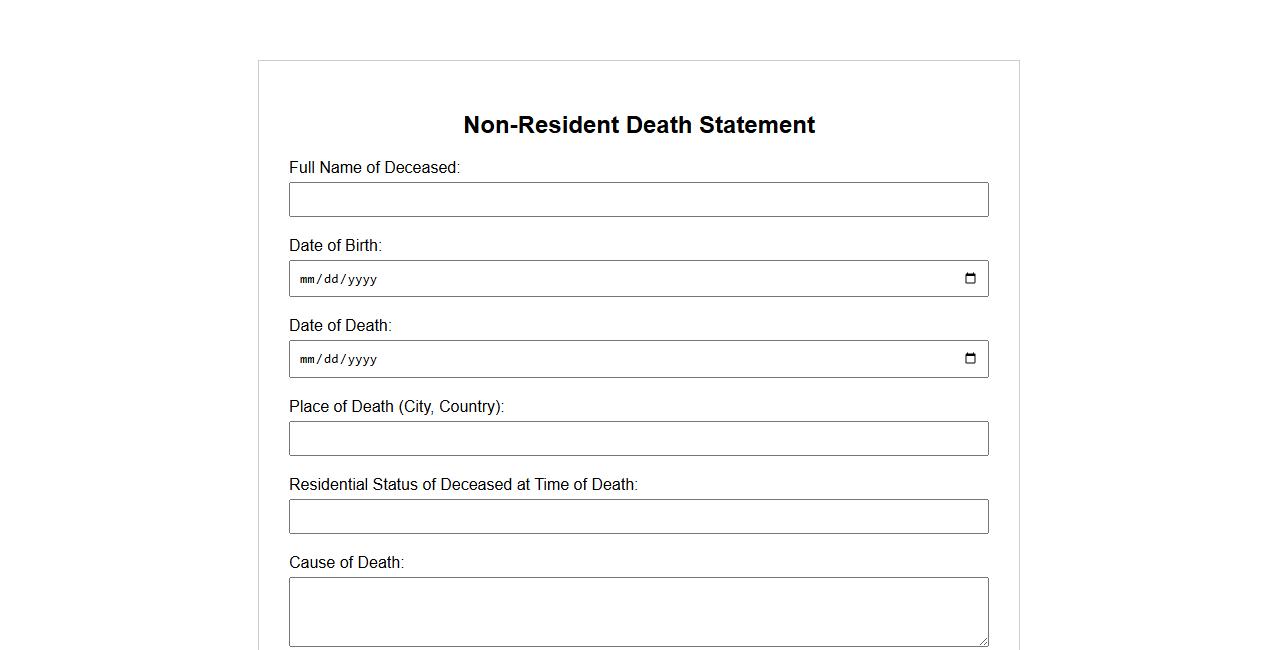Focus the Full Name of Deceased field
Image resolution: width=1278 pixels, height=650 pixels.
pyautogui.click(x=638, y=200)
